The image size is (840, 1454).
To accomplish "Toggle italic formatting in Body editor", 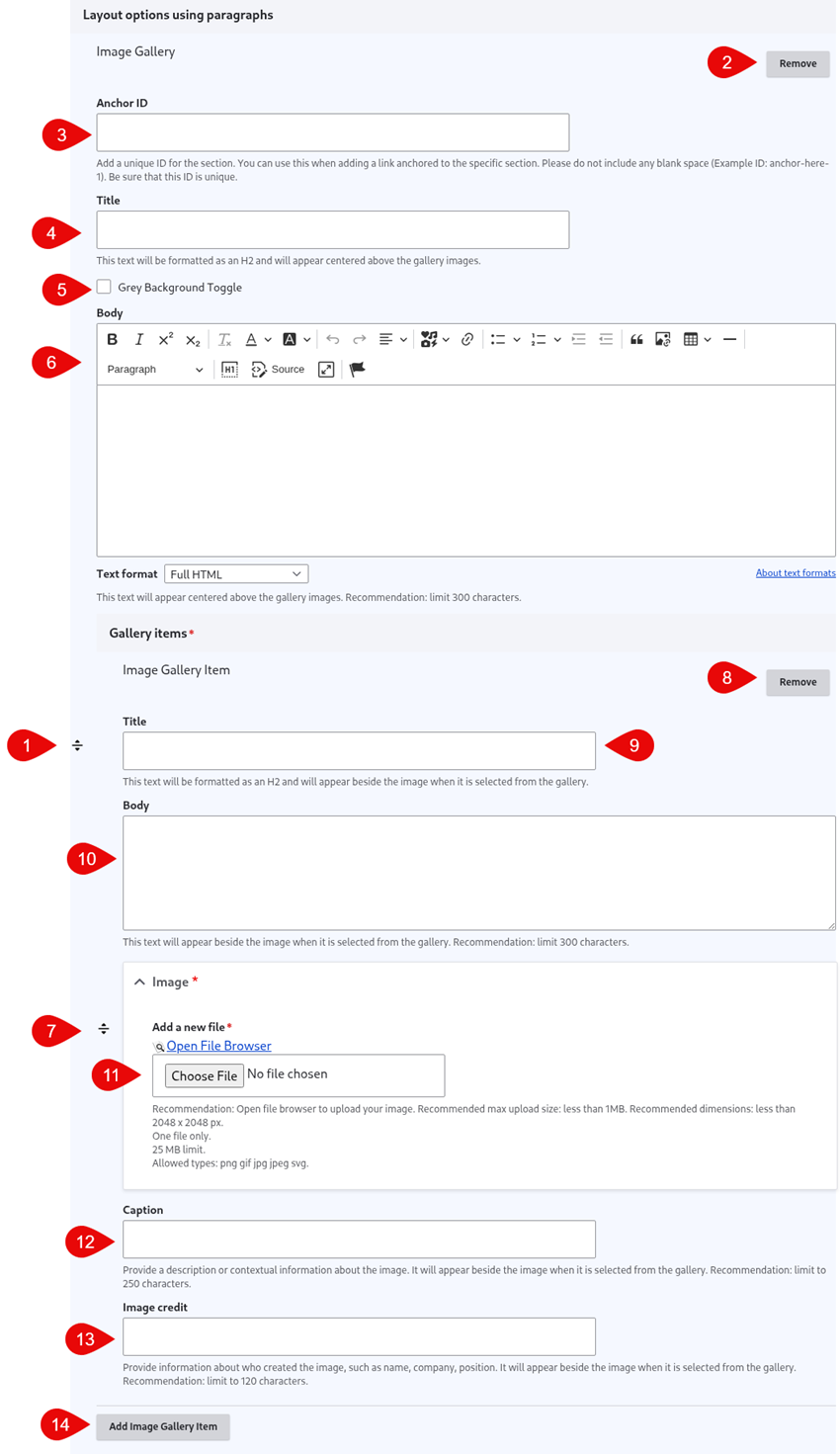I will click(x=139, y=339).
